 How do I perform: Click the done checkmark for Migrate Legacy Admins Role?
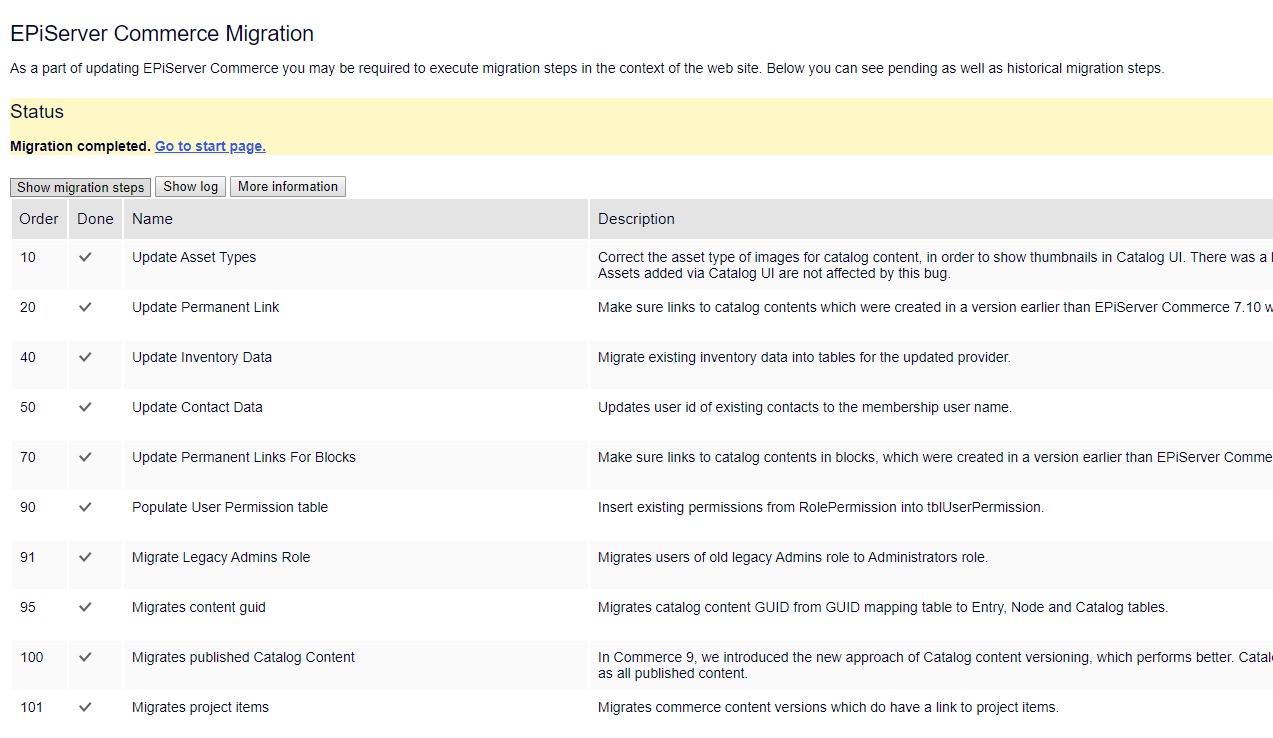click(x=85, y=557)
